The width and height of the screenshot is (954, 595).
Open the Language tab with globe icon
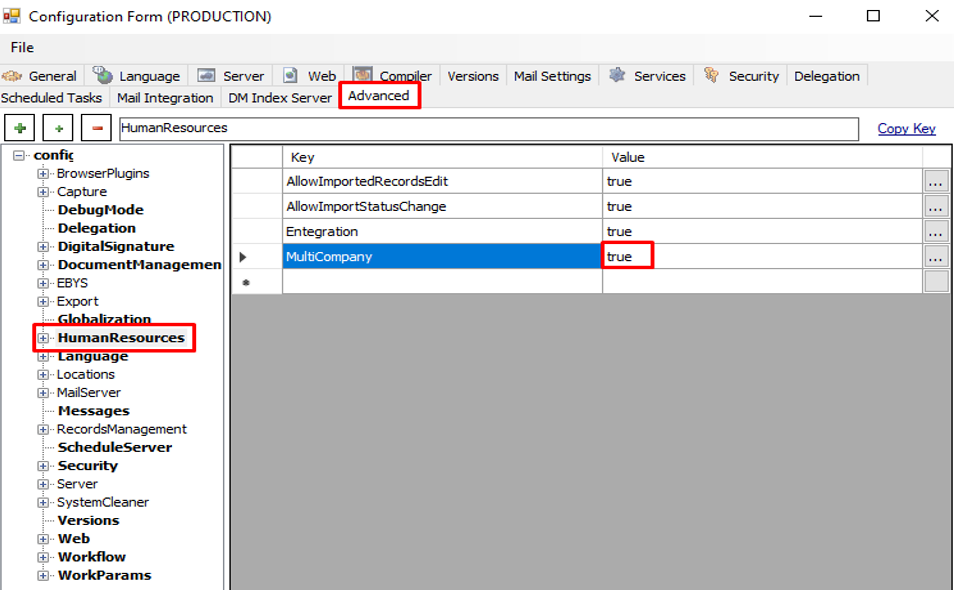click(x=137, y=76)
